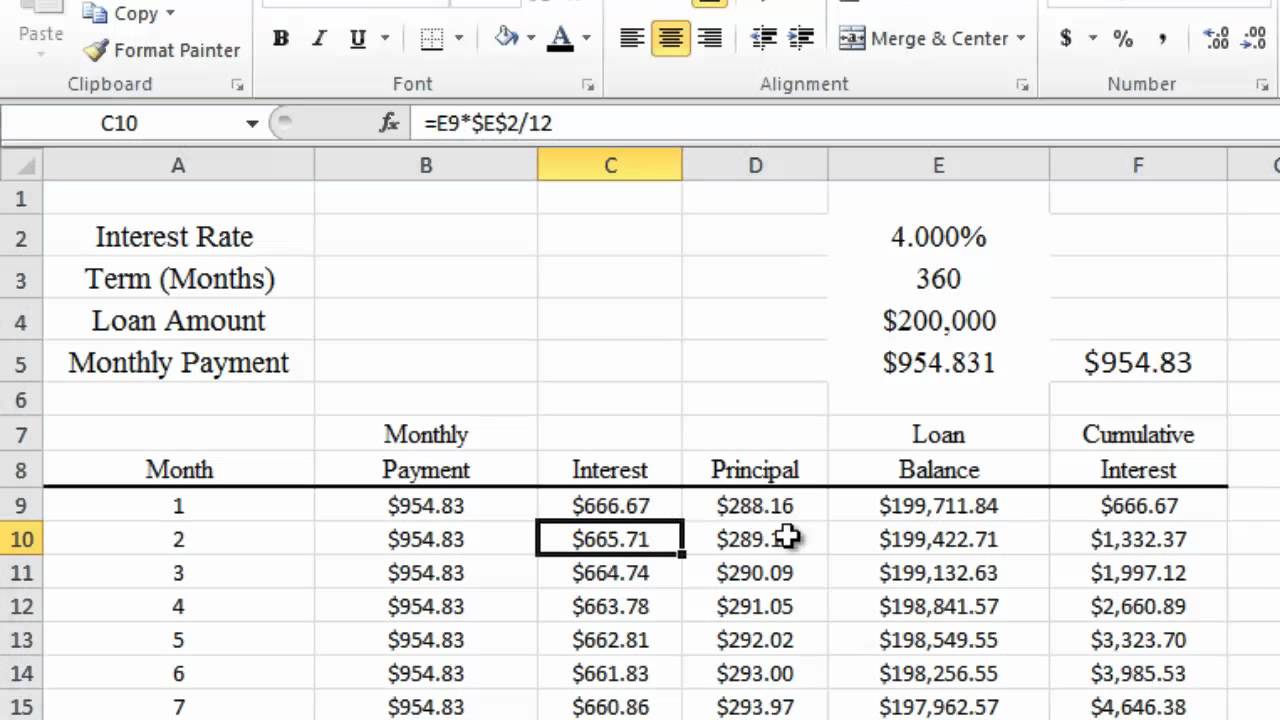This screenshot has width=1280, height=720.
Task: Open Name Box dropdown arrow
Action: (x=252, y=124)
